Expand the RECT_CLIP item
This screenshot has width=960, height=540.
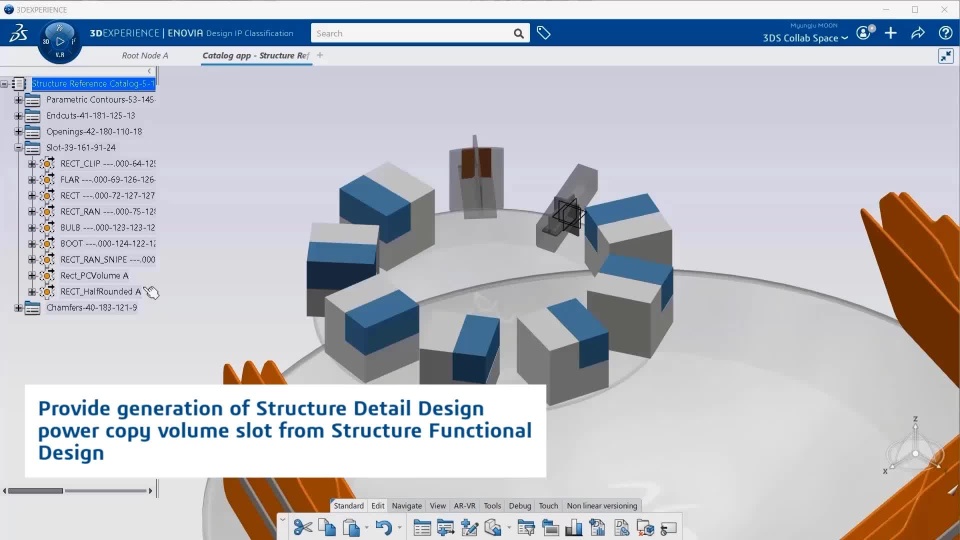pyautogui.click(x=32, y=163)
